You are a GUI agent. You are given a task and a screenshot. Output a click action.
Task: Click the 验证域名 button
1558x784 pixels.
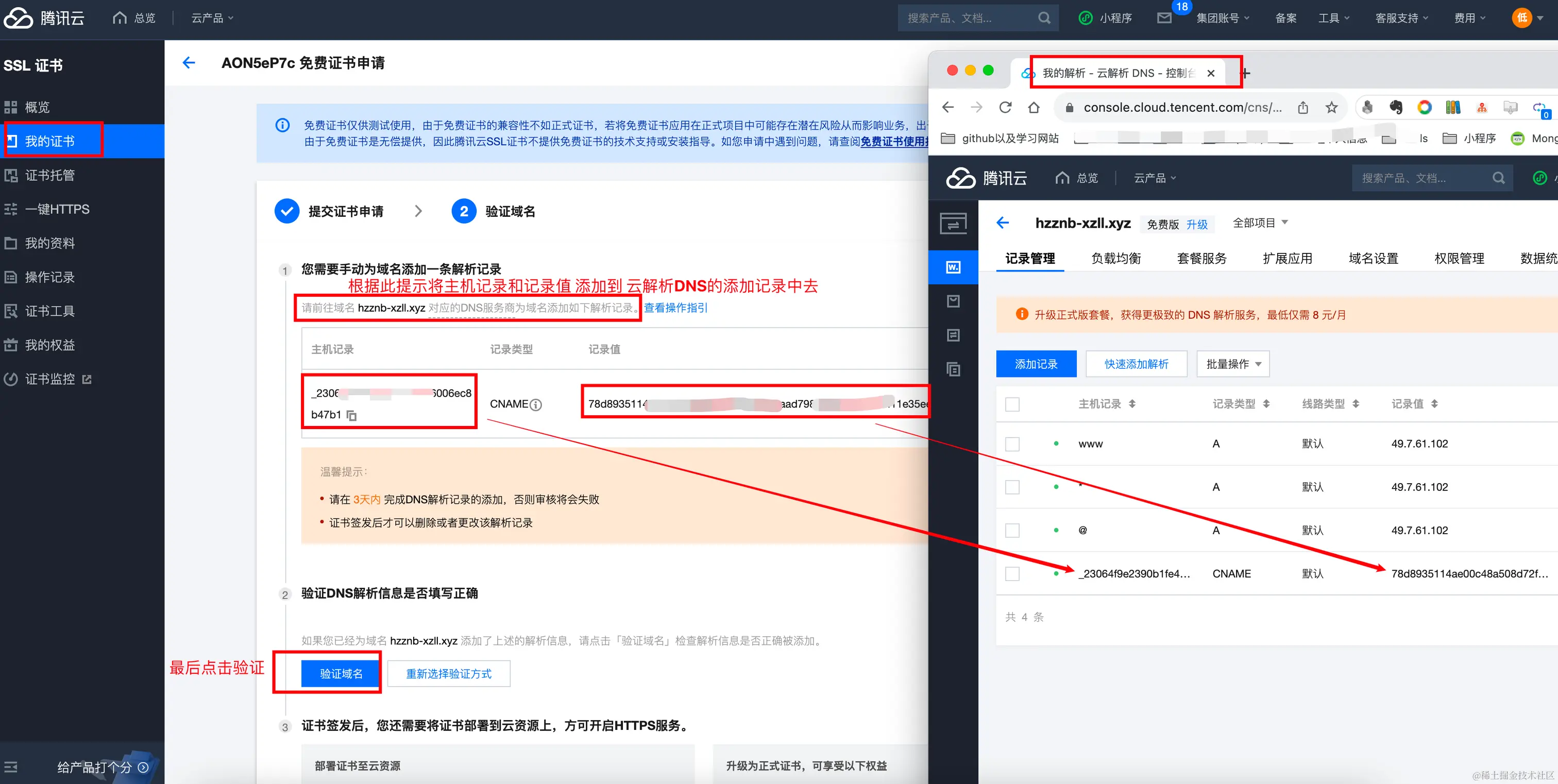[341, 673]
